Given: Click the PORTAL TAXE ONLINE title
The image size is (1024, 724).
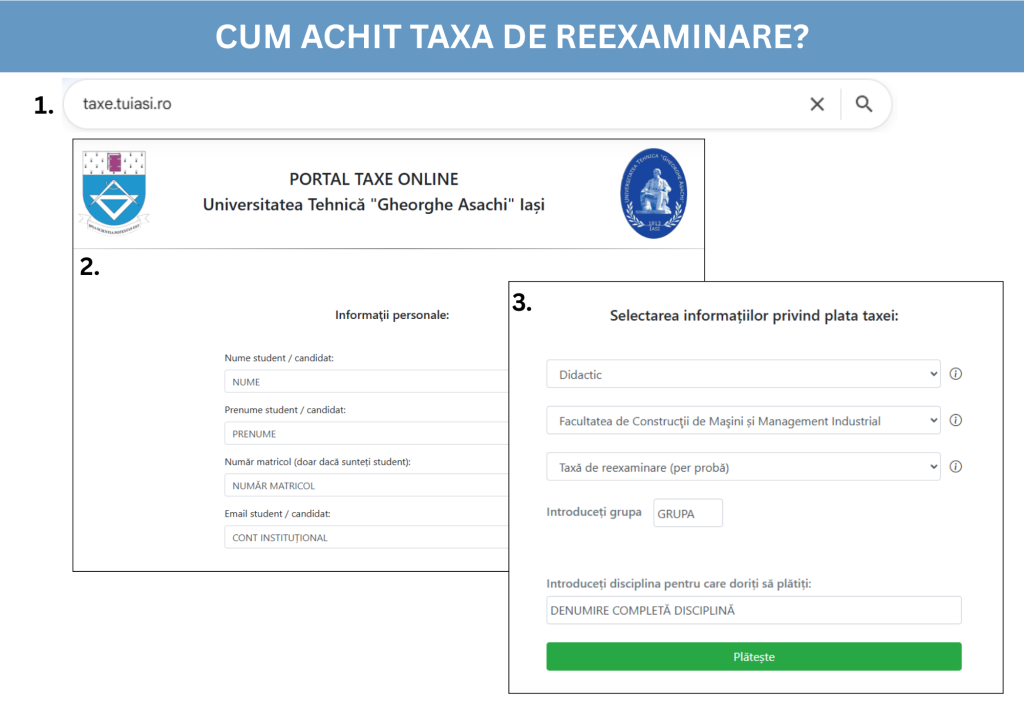Looking at the screenshot, I should (374, 180).
